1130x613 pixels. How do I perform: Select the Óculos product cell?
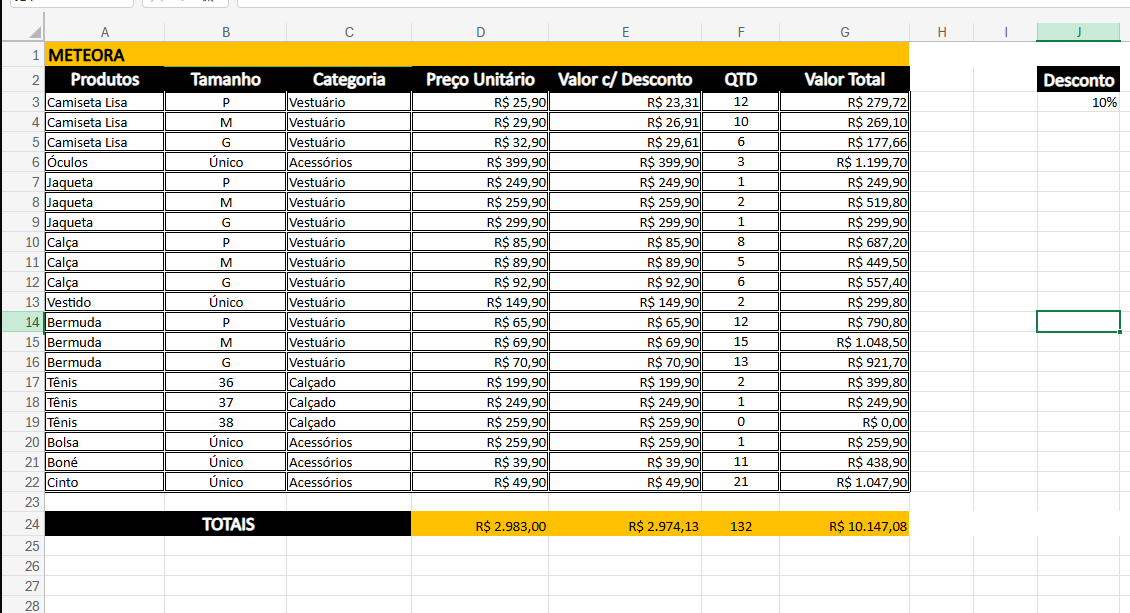point(104,162)
